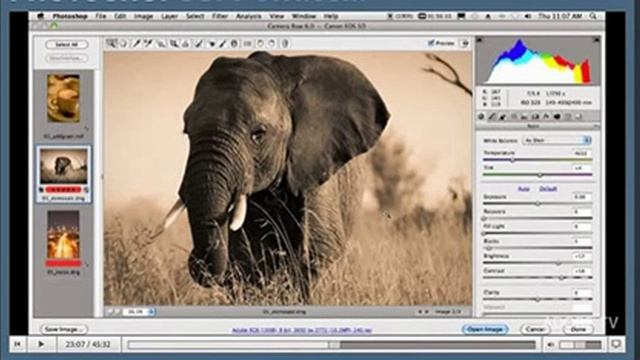
Task: Open the Photoshop application menu
Action: [x=70, y=16]
